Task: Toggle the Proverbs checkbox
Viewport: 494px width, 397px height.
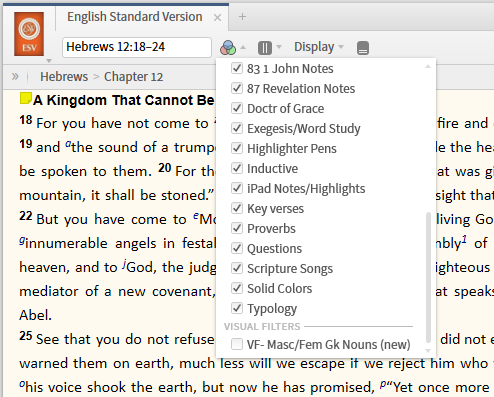Action: coord(237,228)
